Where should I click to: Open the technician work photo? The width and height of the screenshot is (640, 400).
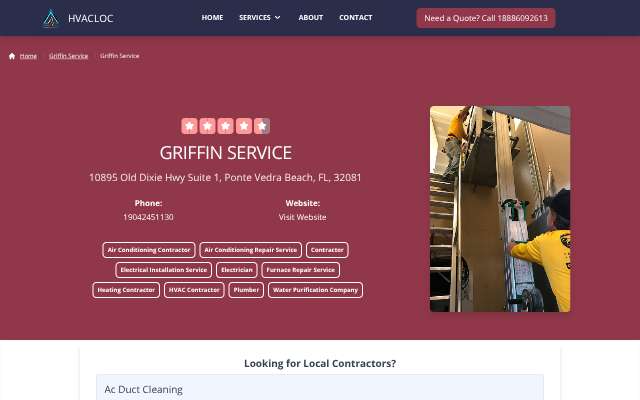point(500,209)
